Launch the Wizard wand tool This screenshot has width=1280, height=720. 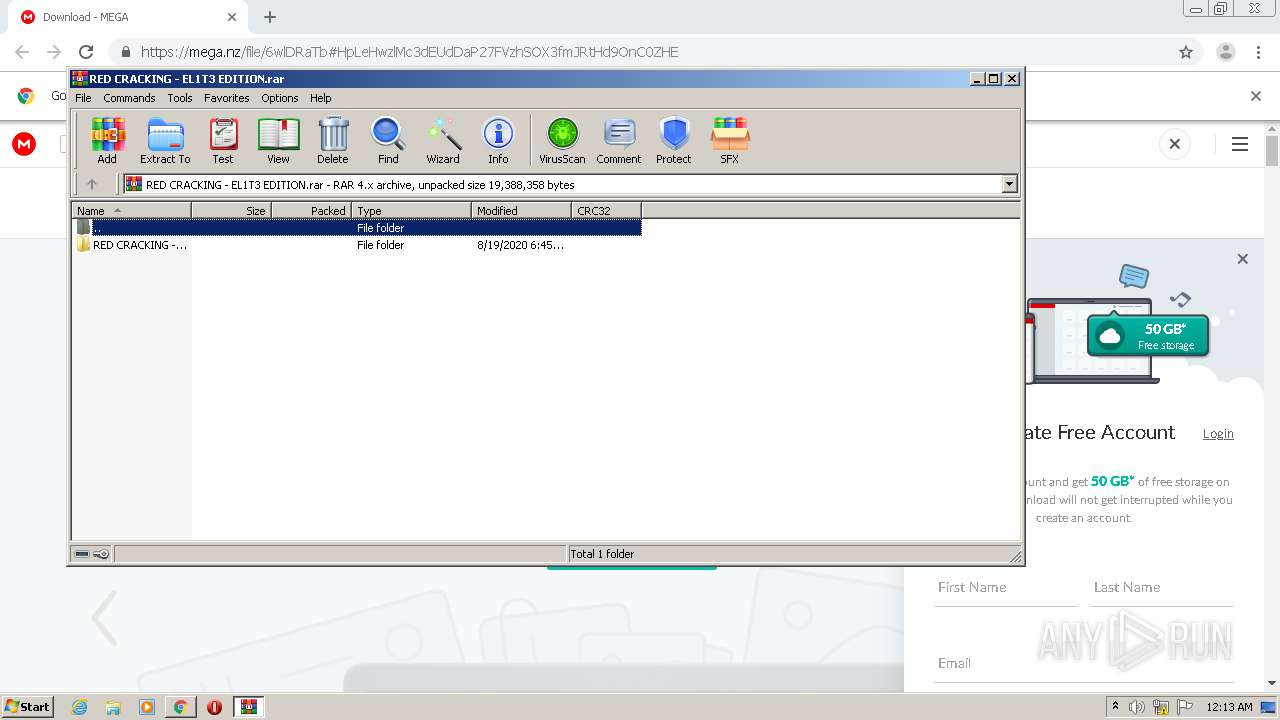tap(443, 141)
